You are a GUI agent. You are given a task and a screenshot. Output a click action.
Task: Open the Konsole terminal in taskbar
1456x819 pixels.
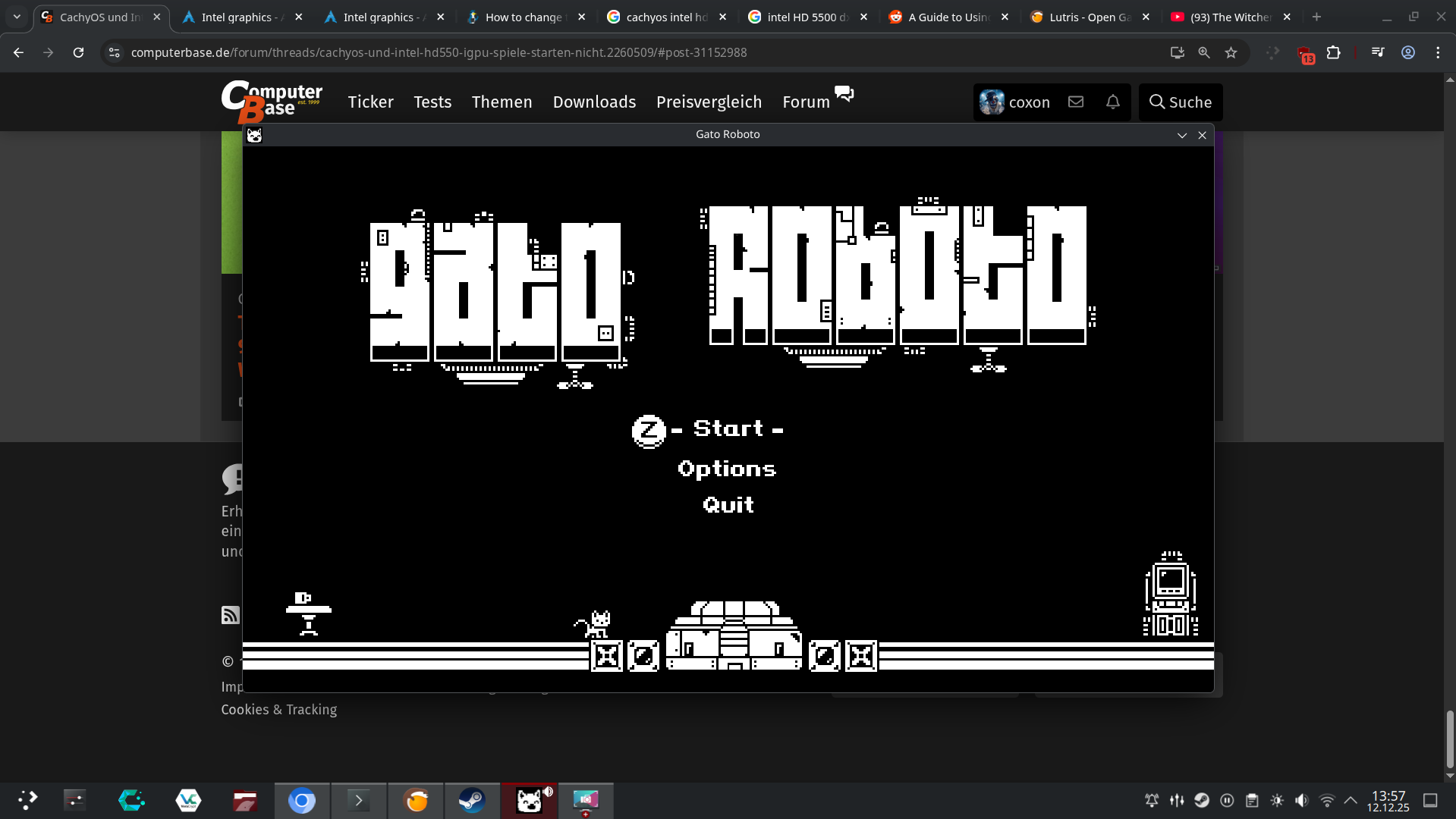click(x=359, y=800)
